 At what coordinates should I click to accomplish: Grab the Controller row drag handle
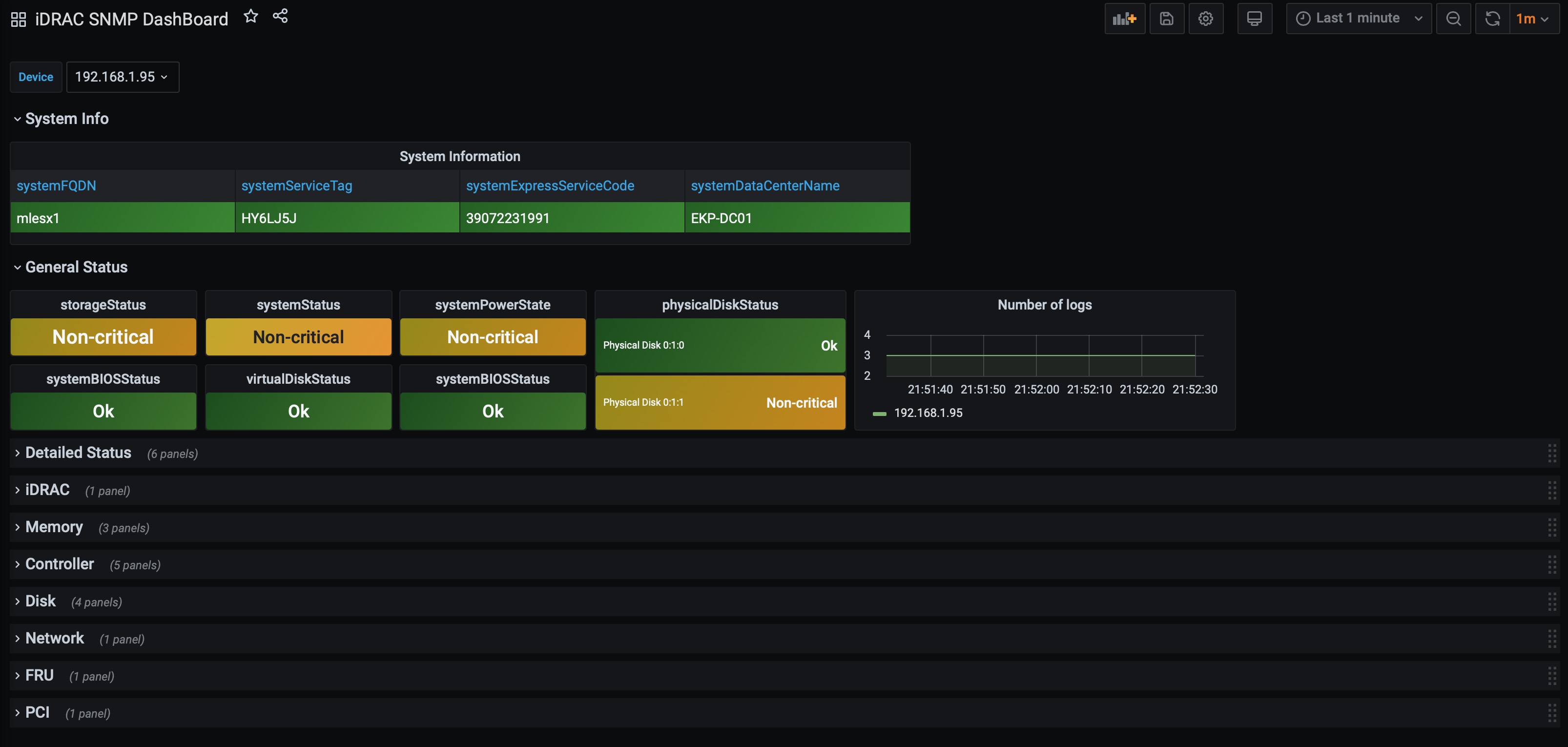[1551, 564]
